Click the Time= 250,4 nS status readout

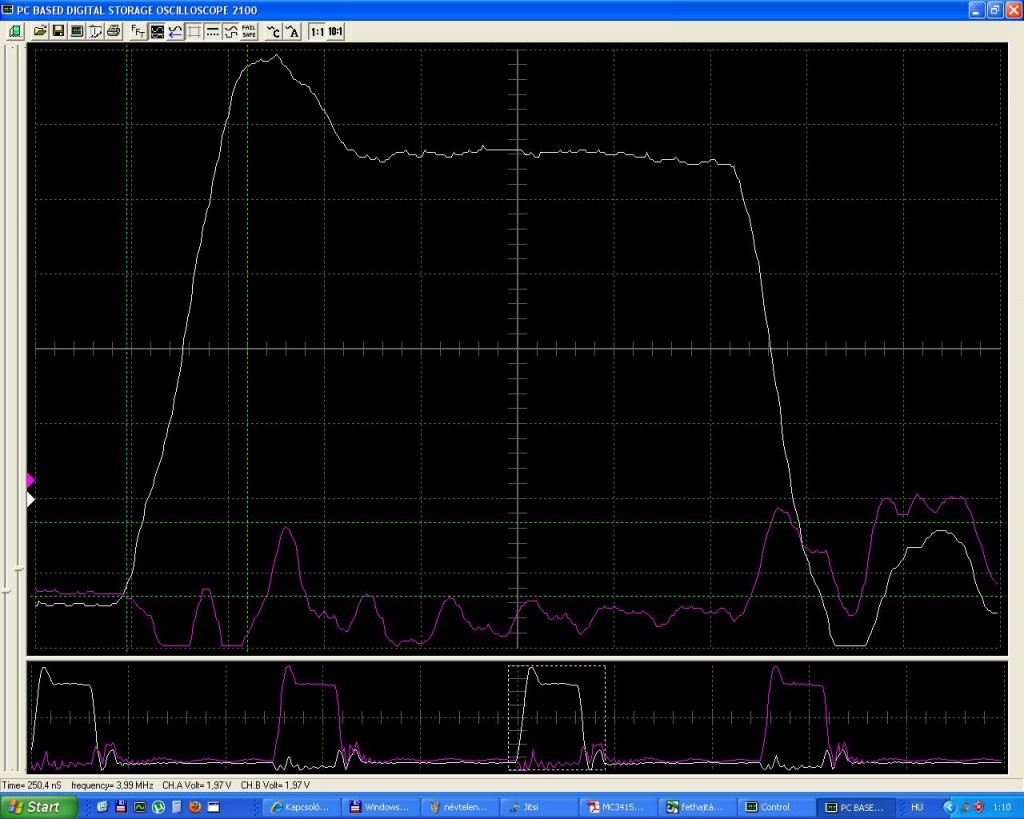pyautogui.click(x=32, y=785)
